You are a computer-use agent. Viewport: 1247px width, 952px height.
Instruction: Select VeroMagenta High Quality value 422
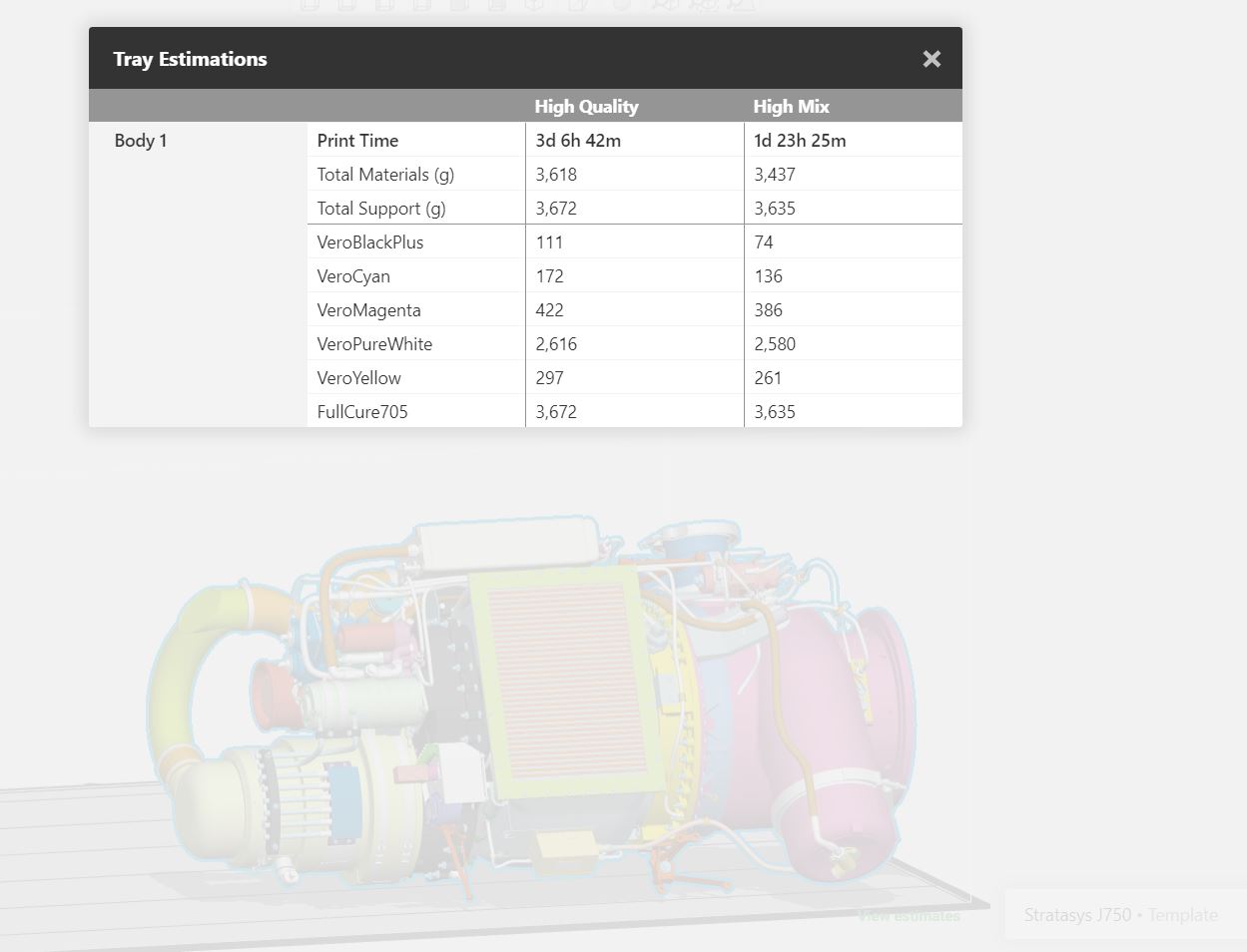549,310
